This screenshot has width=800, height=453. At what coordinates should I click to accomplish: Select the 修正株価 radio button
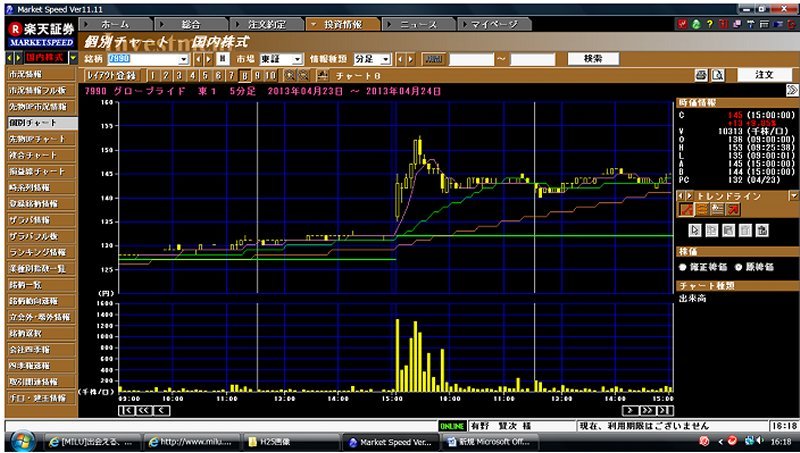[684, 268]
